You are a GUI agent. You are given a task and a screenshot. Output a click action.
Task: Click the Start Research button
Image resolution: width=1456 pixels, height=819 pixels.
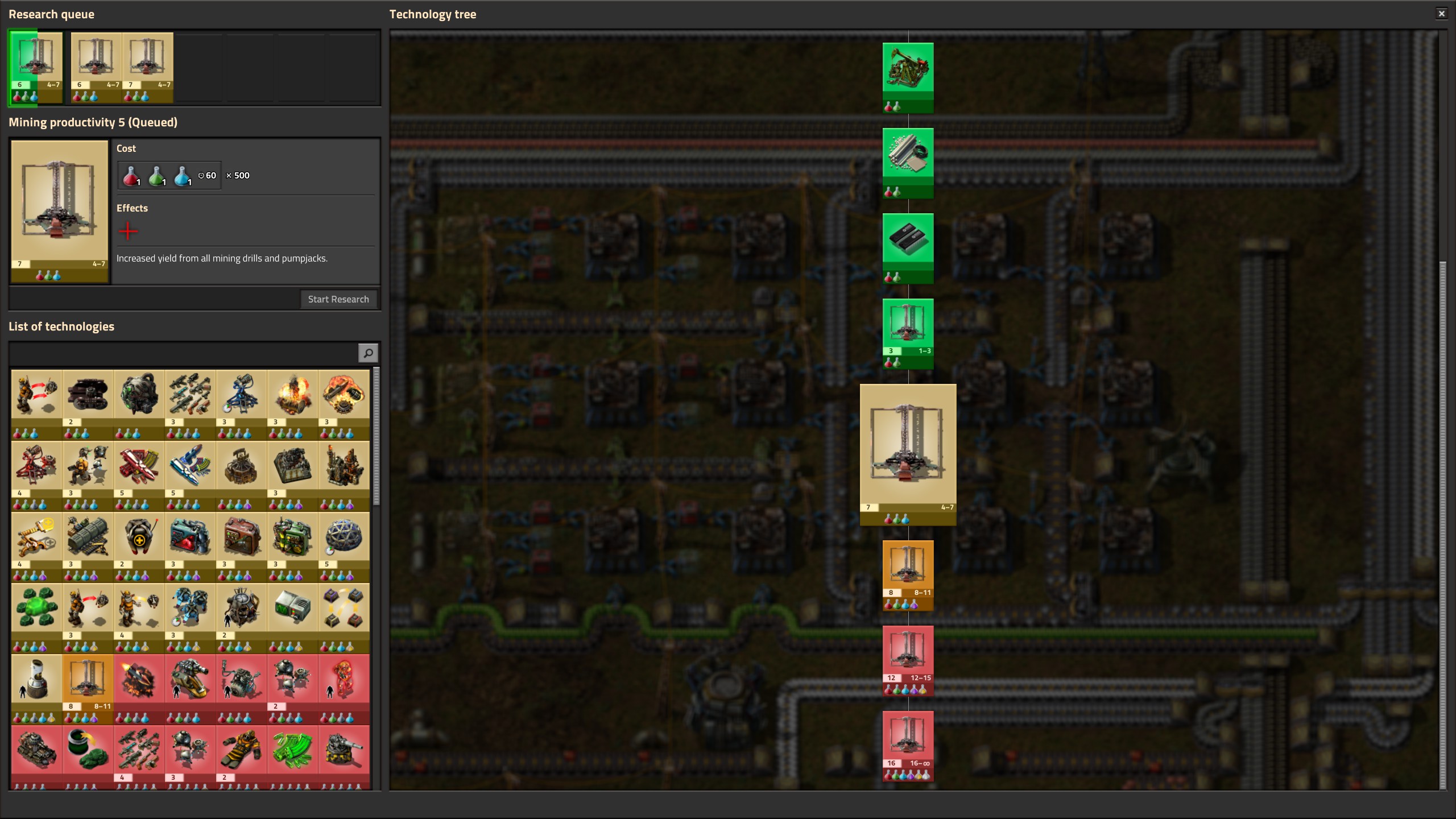tap(338, 299)
